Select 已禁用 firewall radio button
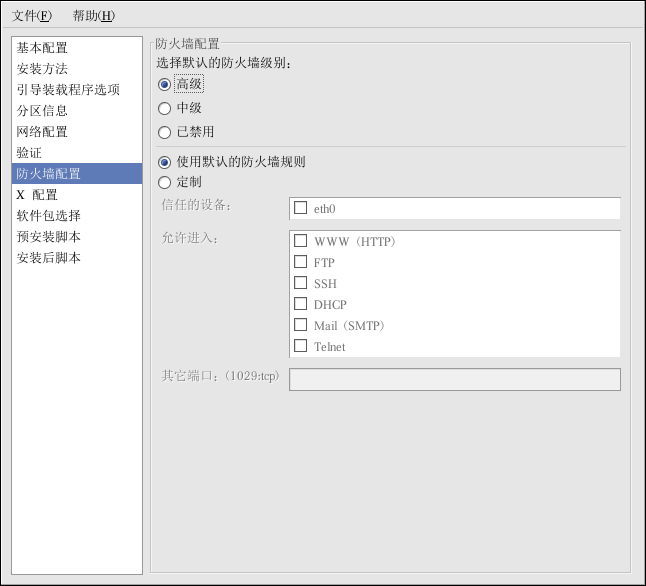 click(x=165, y=132)
